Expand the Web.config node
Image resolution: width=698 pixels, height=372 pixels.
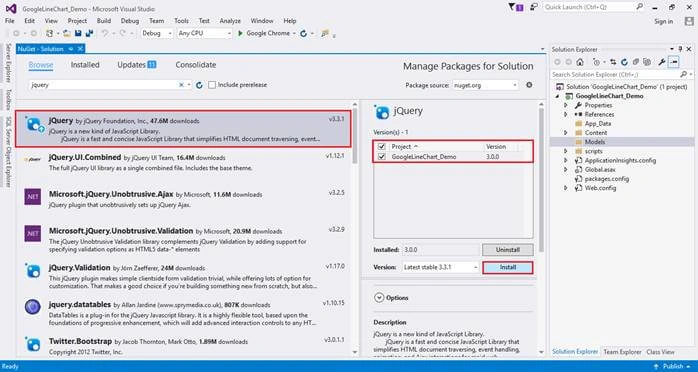click(x=566, y=188)
